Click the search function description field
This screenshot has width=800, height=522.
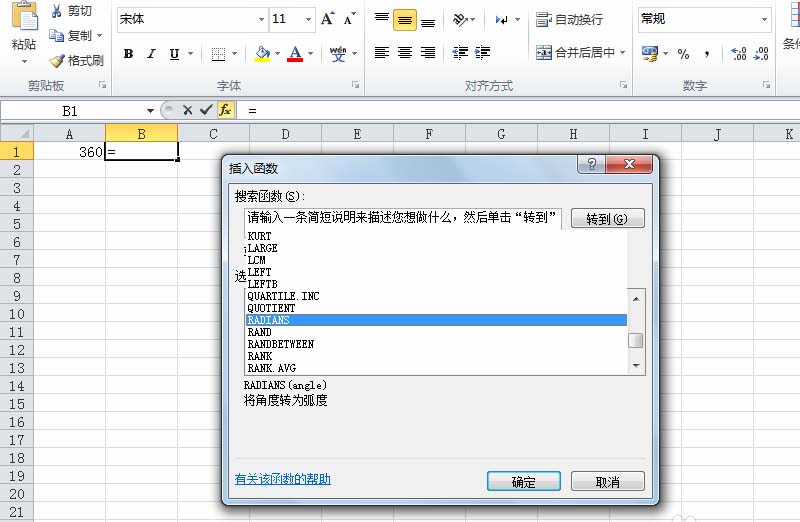tap(403, 218)
